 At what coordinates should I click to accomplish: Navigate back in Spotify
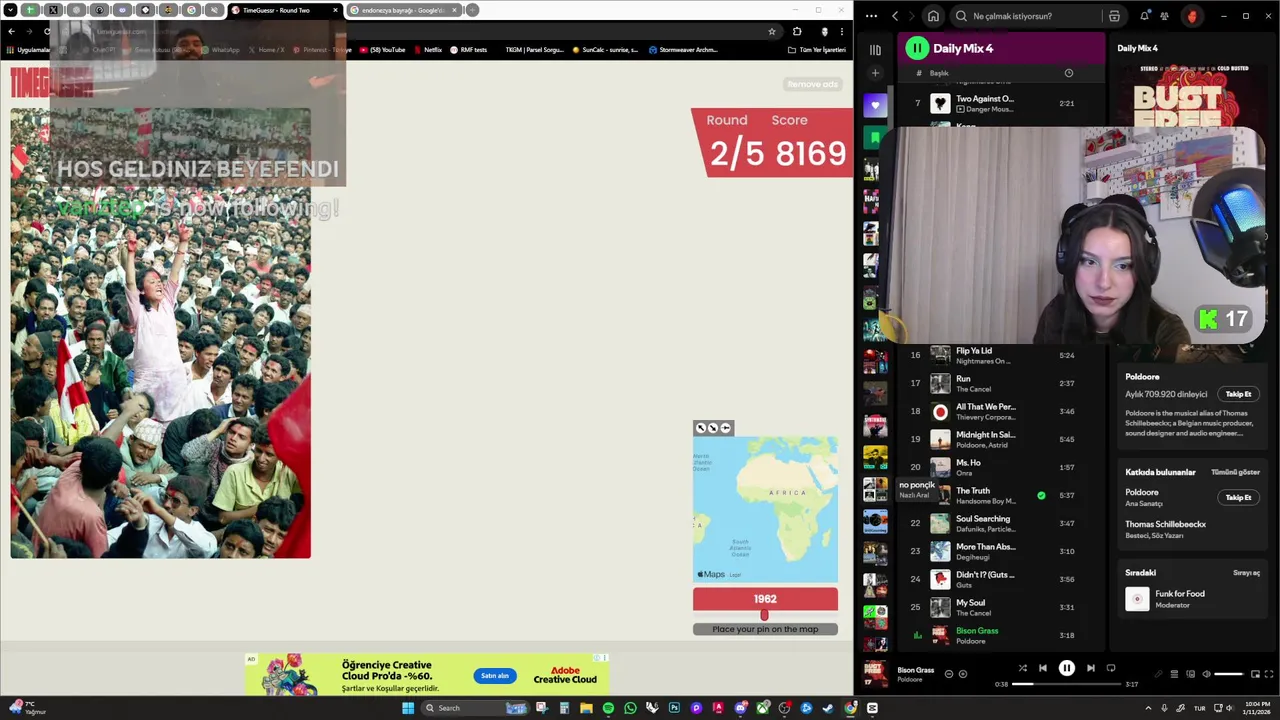tap(895, 16)
